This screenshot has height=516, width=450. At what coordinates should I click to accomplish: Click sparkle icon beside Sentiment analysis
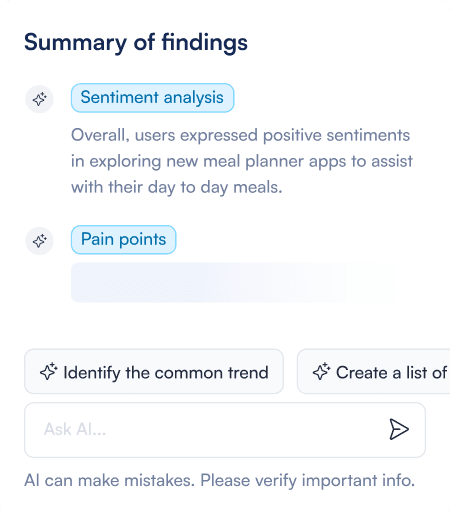tap(39, 99)
